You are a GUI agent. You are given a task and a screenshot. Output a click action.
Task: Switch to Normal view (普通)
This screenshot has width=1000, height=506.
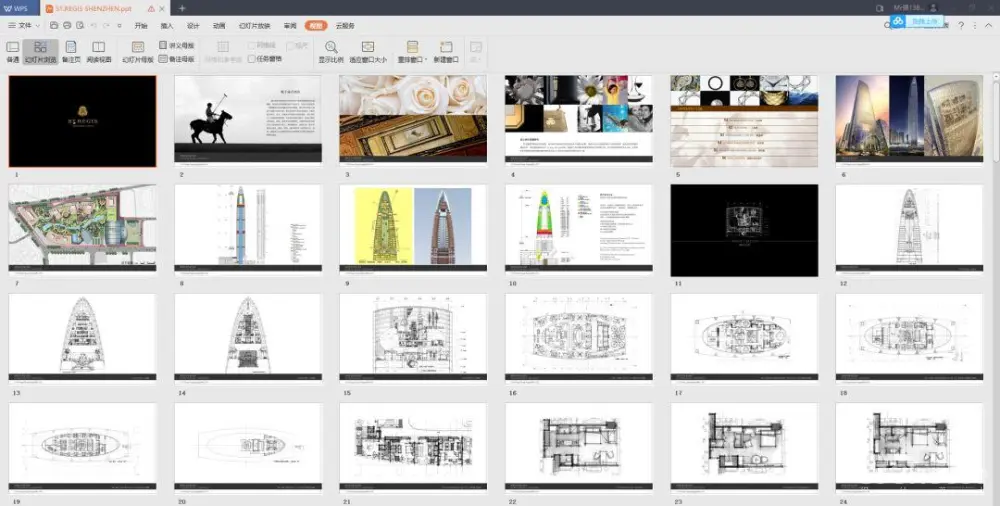point(13,51)
